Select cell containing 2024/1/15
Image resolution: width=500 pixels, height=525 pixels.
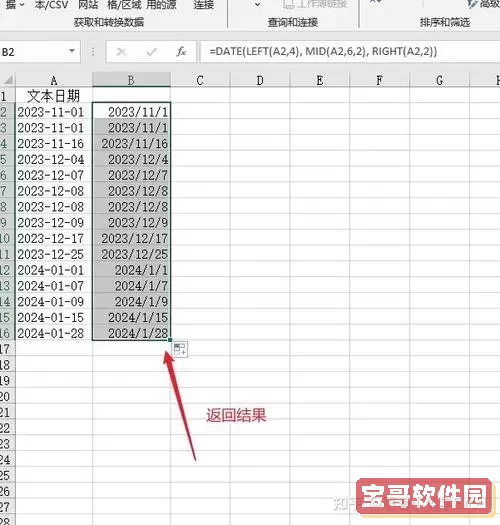click(x=132, y=317)
